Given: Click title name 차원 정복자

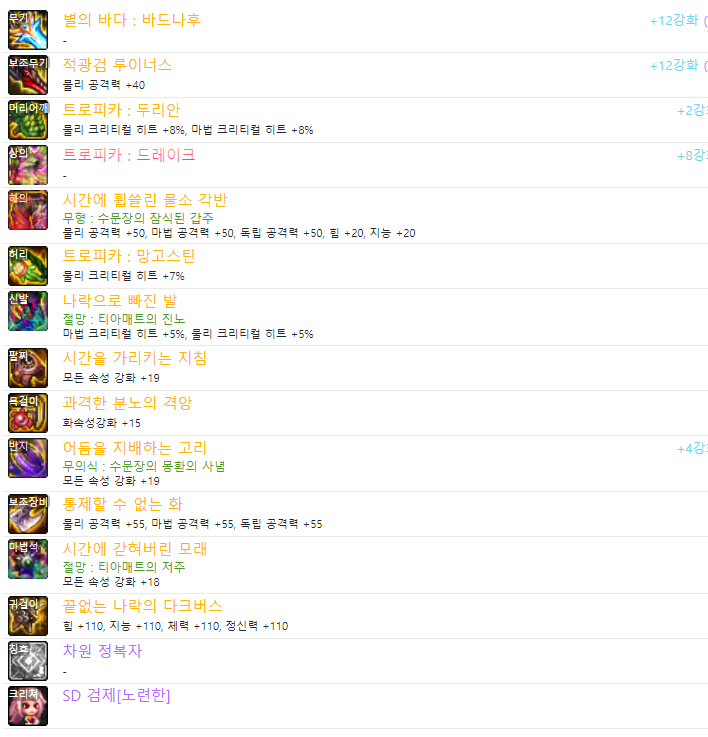Looking at the screenshot, I should point(102,651).
